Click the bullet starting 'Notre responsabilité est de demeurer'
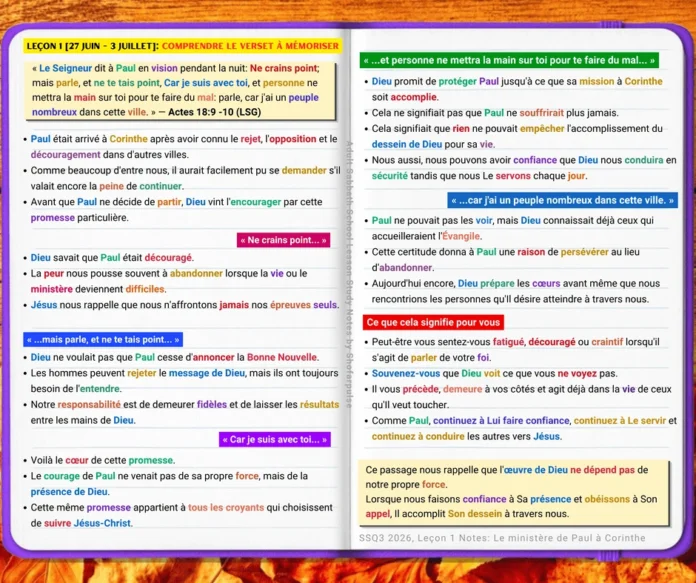 point(182,412)
